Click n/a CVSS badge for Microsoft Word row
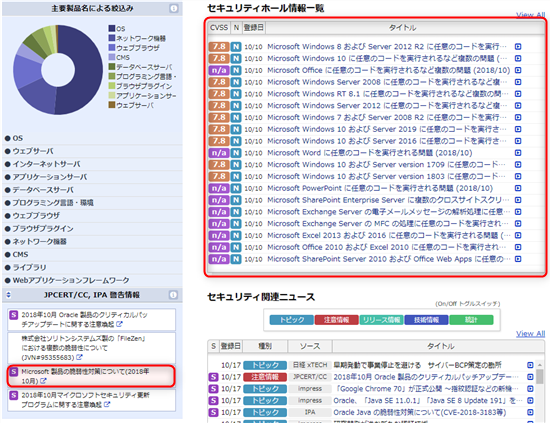This screenshot has height=423, width=550. point(219,153)
